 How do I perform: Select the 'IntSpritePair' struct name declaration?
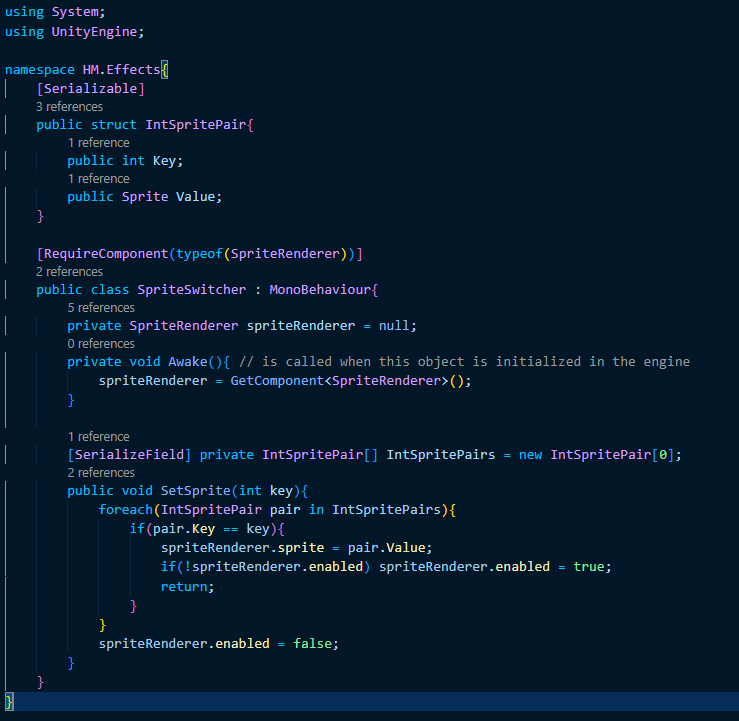click(x=196, y=125)
